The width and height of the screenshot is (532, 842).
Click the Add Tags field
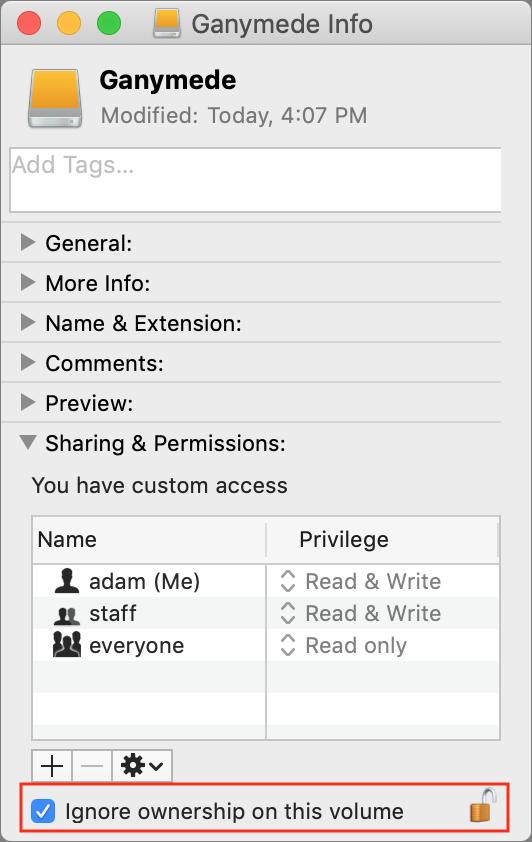pyautogui.click(x=256, y=180)
